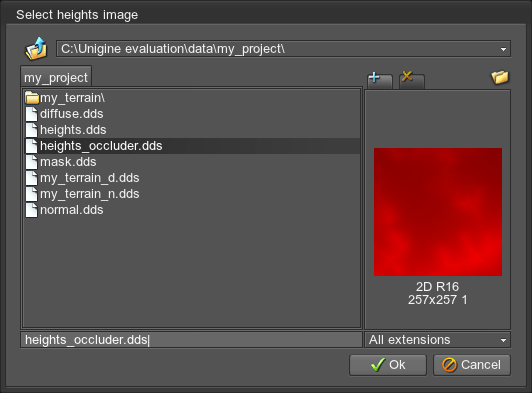This screenshot has width=532, height=393.
Task: Focus the filename input field
Action: pyautogui.click(x=191, y=340)
